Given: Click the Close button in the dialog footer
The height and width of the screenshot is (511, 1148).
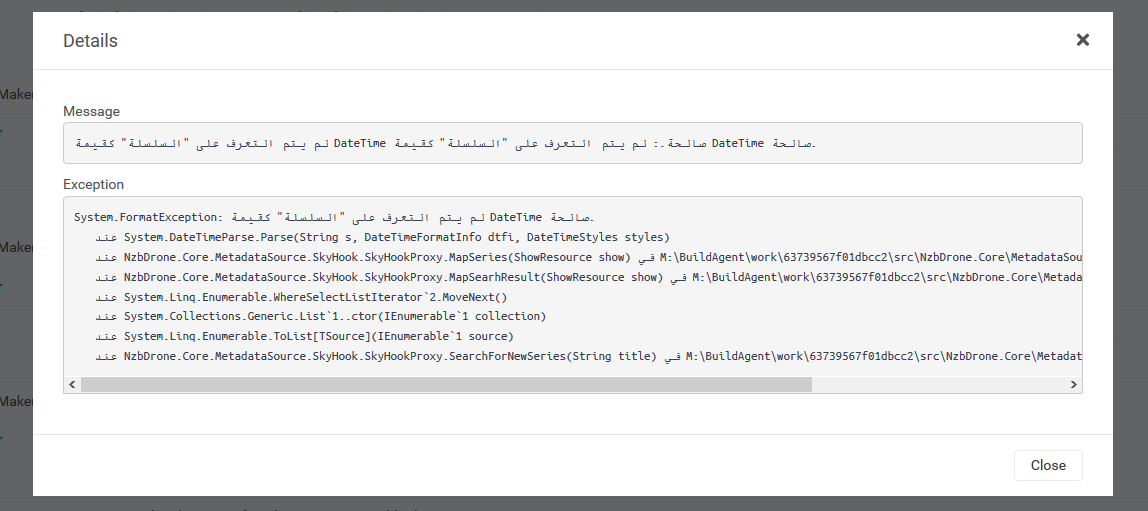Looking at the screenshot, I should 1048,466.
